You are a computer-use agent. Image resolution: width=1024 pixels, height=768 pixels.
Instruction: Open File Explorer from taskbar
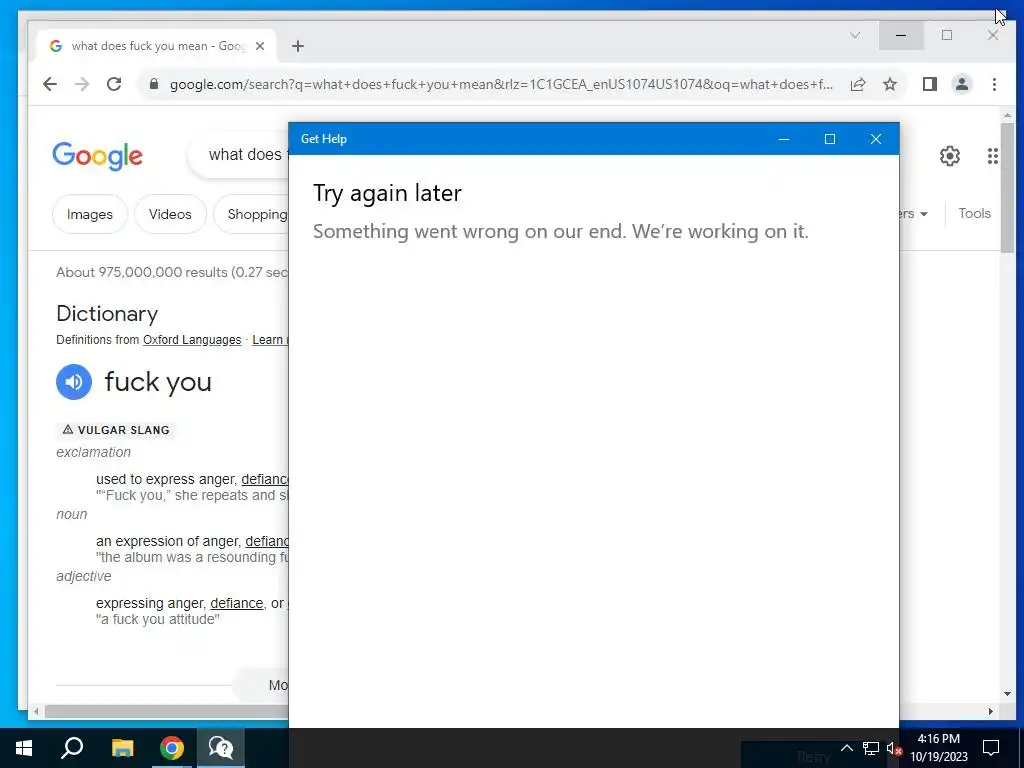coord(122,748)
